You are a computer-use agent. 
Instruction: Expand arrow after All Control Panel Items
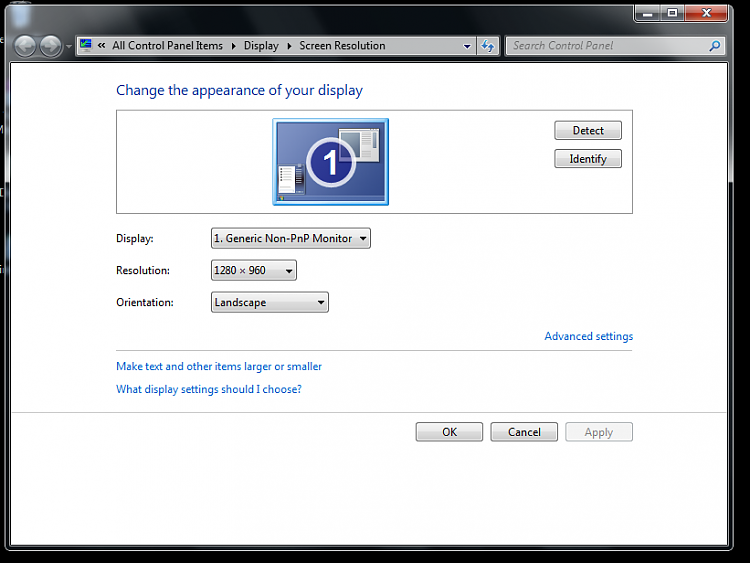(x=233, y=46)
